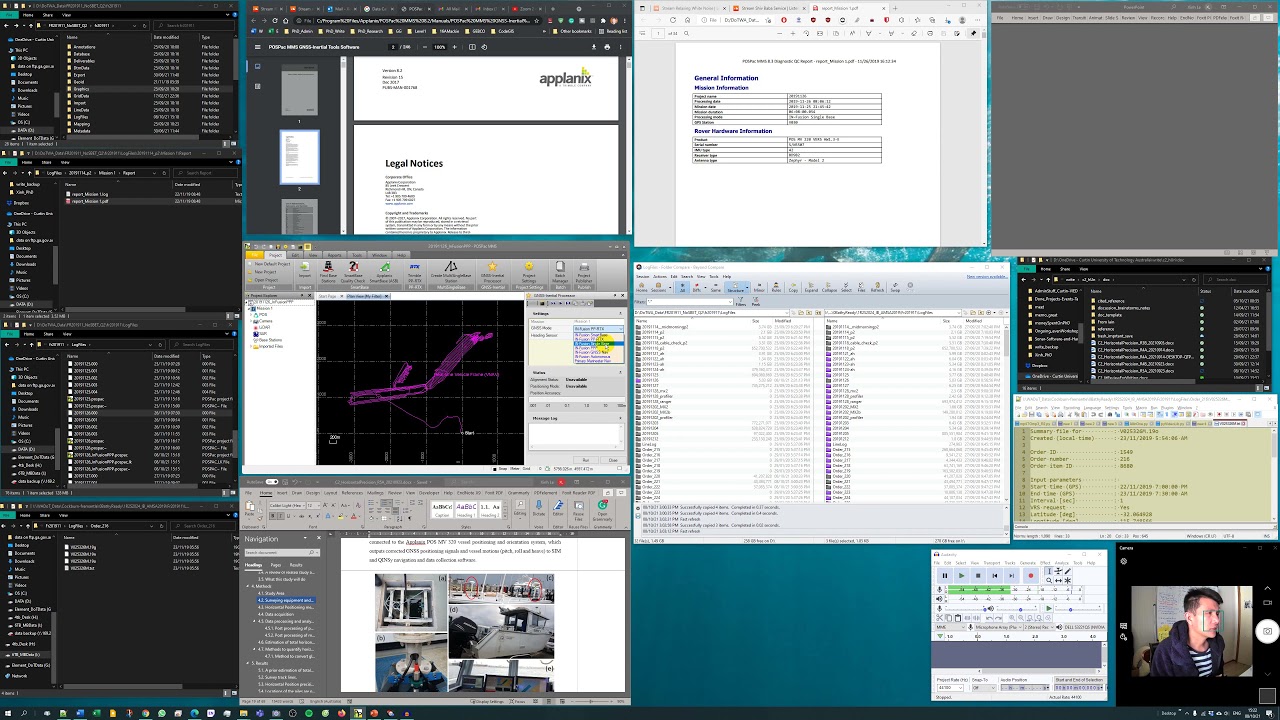Click Peek icon in Beyond Compare

click(x=756, y=301)
